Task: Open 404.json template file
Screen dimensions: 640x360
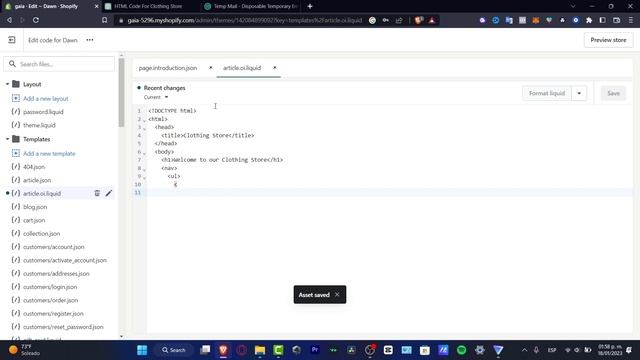Action: click(34, 167)
